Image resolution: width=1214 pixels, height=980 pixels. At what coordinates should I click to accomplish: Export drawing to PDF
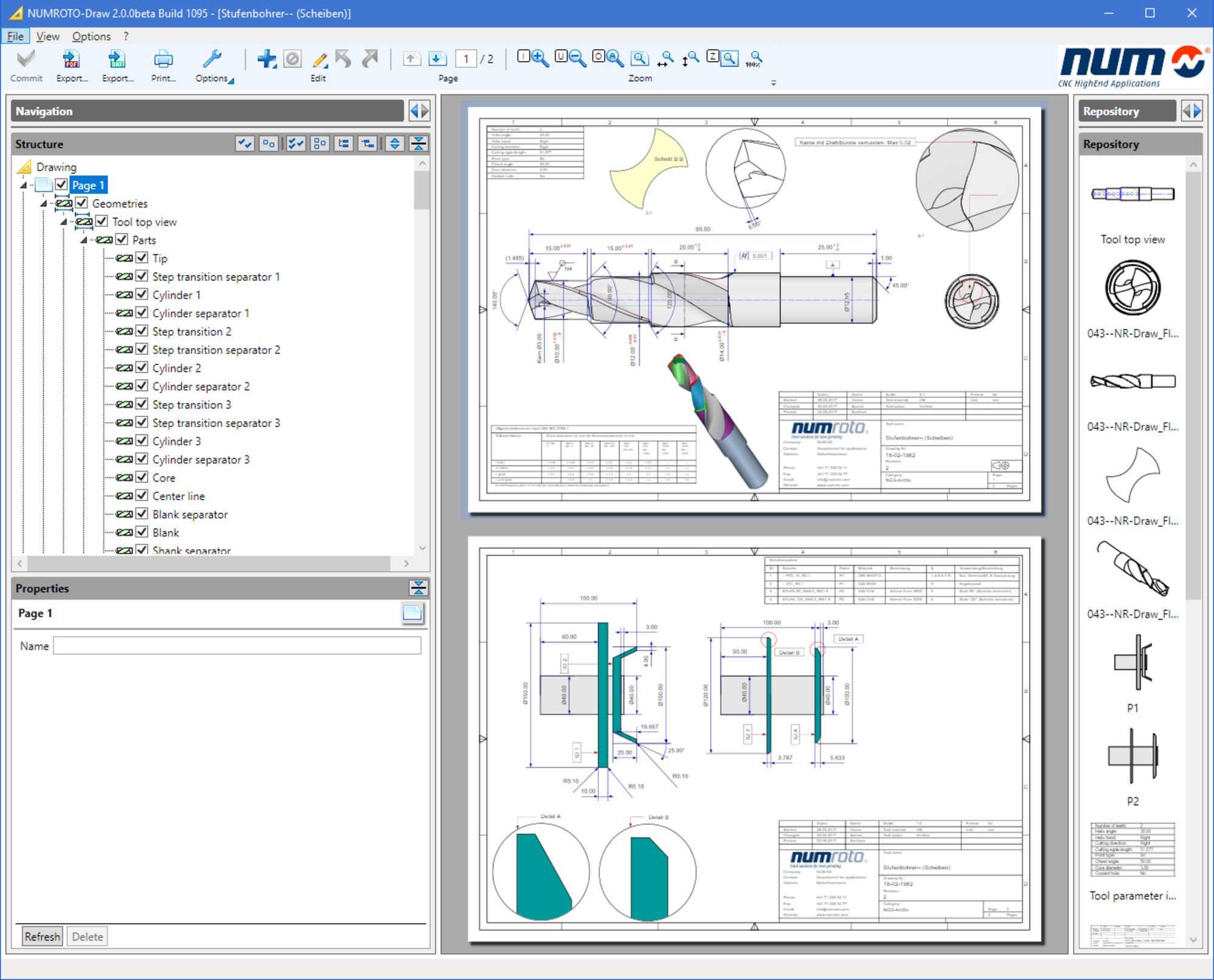pyautogui.click(x=72, y=59)
